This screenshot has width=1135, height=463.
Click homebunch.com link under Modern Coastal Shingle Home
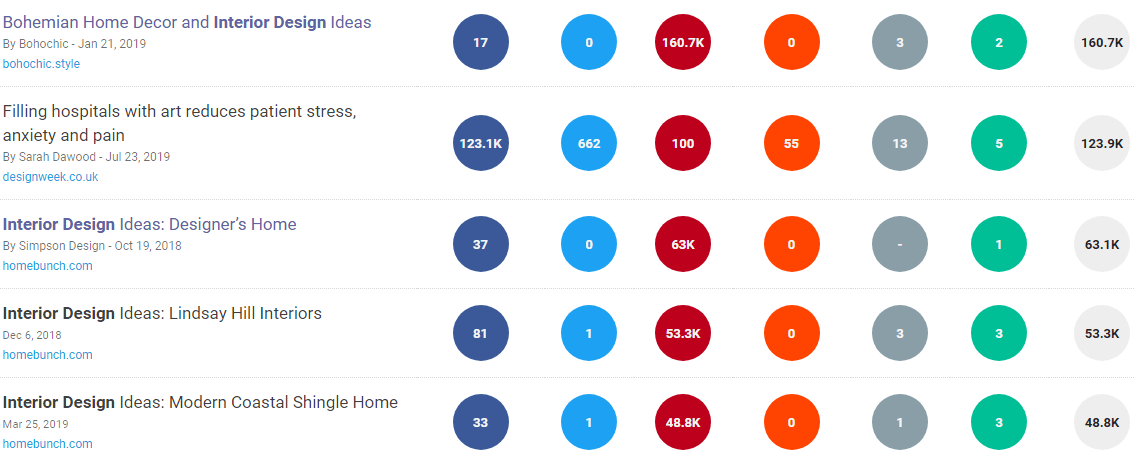coord(47,444)
